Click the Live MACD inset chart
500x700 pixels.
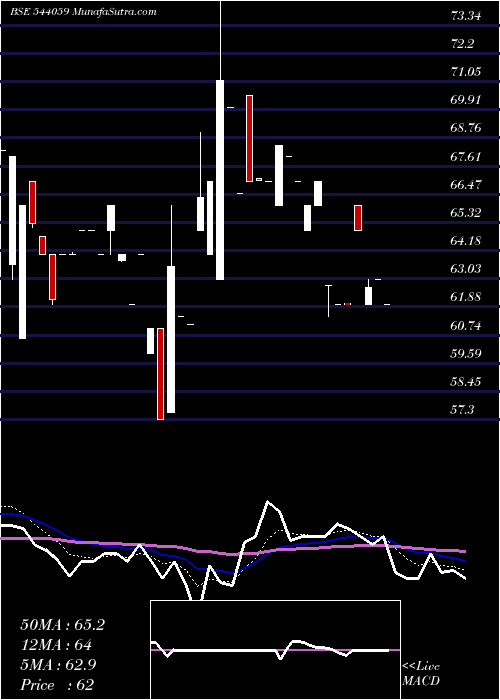point(275,650)
